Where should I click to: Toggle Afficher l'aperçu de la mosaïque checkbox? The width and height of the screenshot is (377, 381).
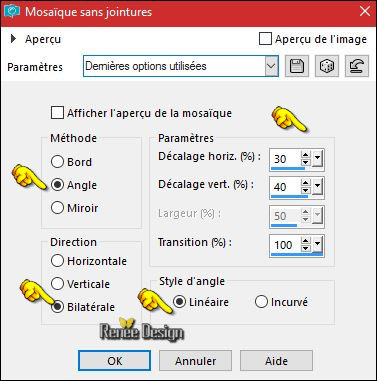click(x=57, y=113)
